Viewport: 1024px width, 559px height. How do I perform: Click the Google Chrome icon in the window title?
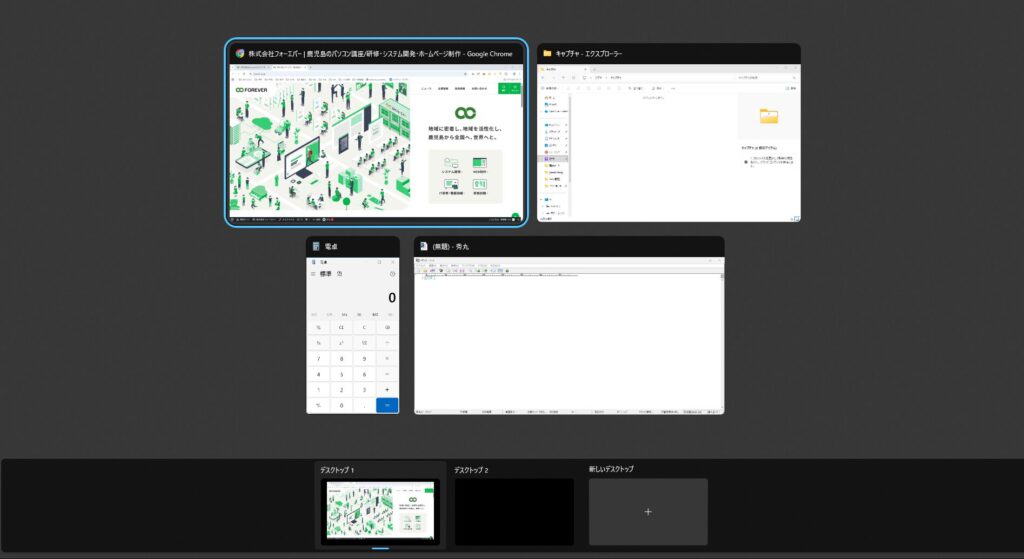pos(240,53)
